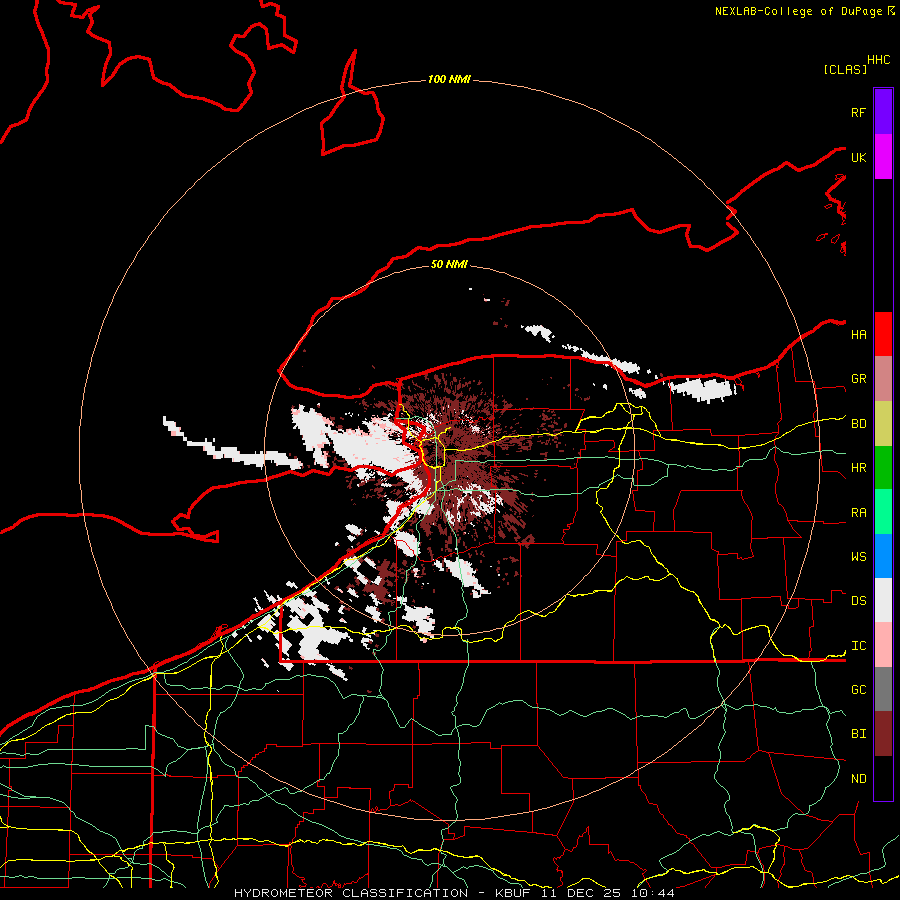
Task: Click the '50 NMI' range ring label
Action: (x=449, y=264)
